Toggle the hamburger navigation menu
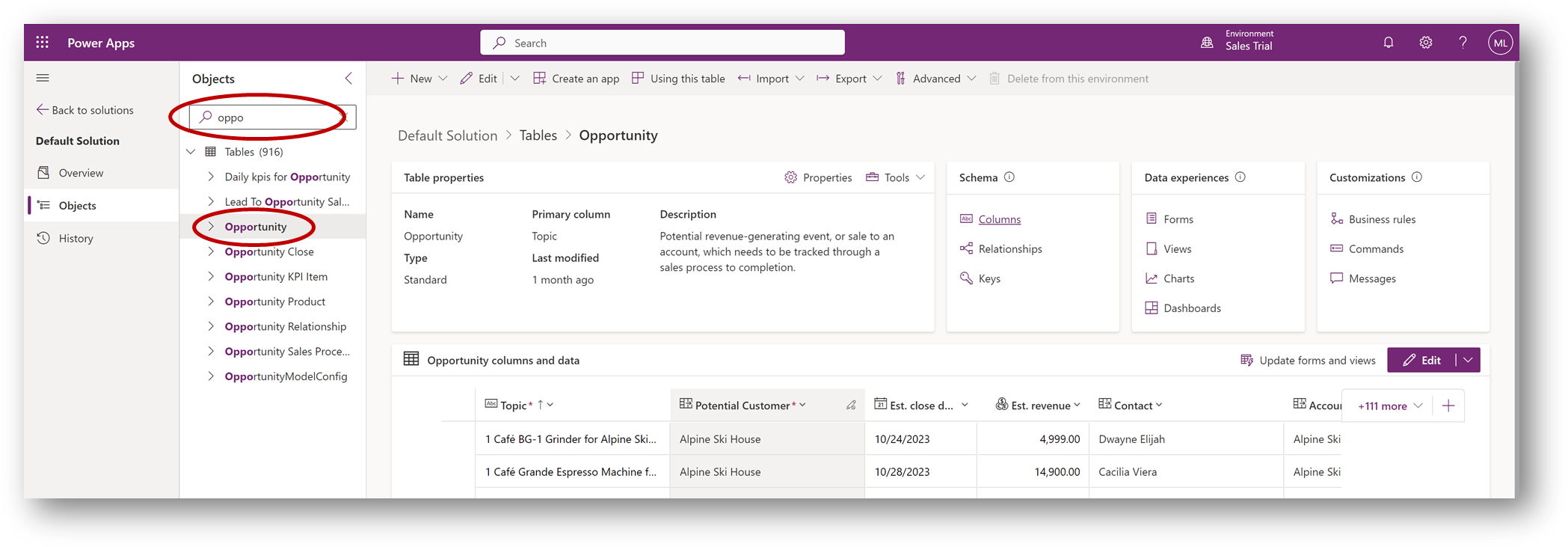 click(x=43, y=78)
